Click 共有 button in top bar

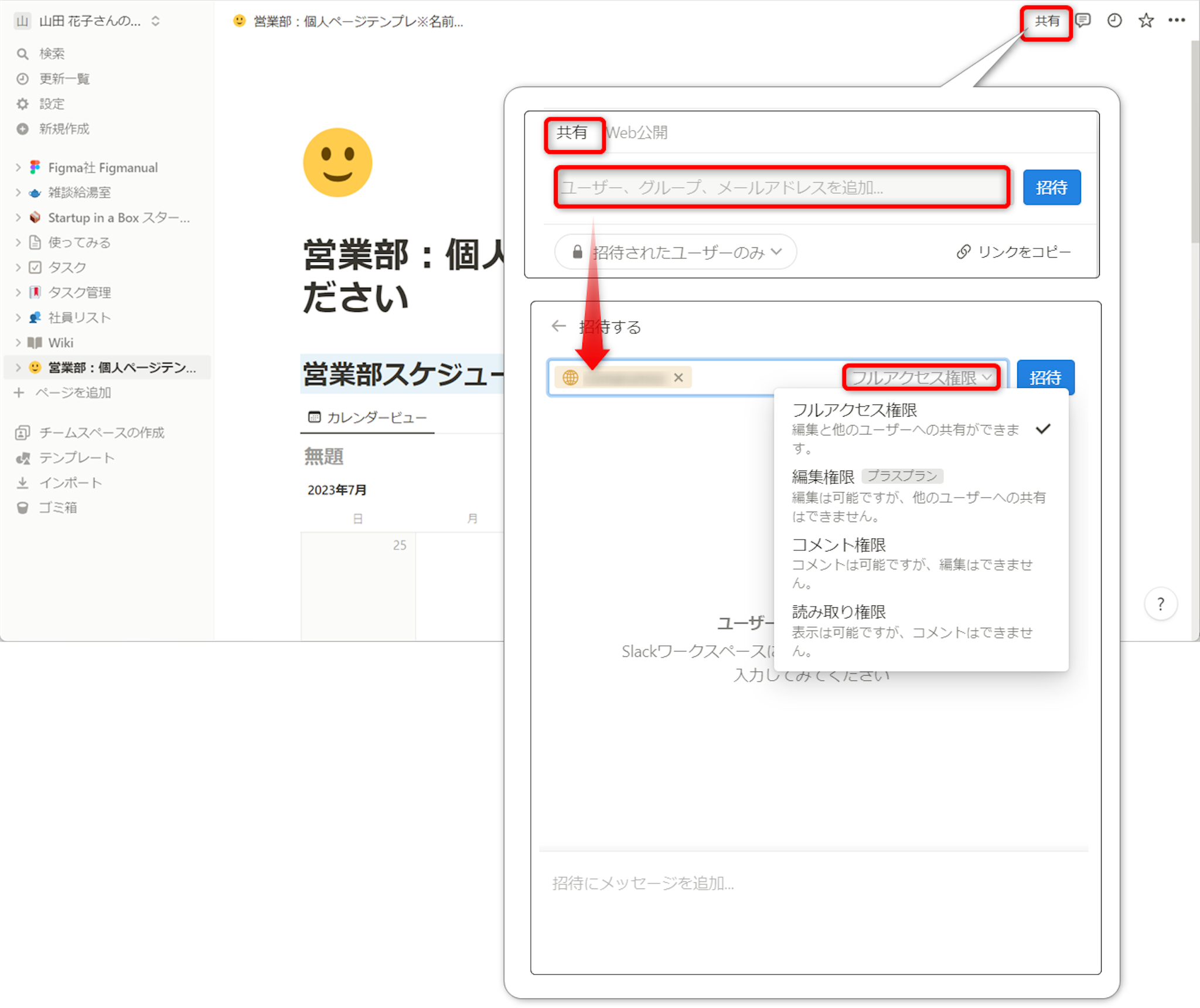(x=1046, y=22)
